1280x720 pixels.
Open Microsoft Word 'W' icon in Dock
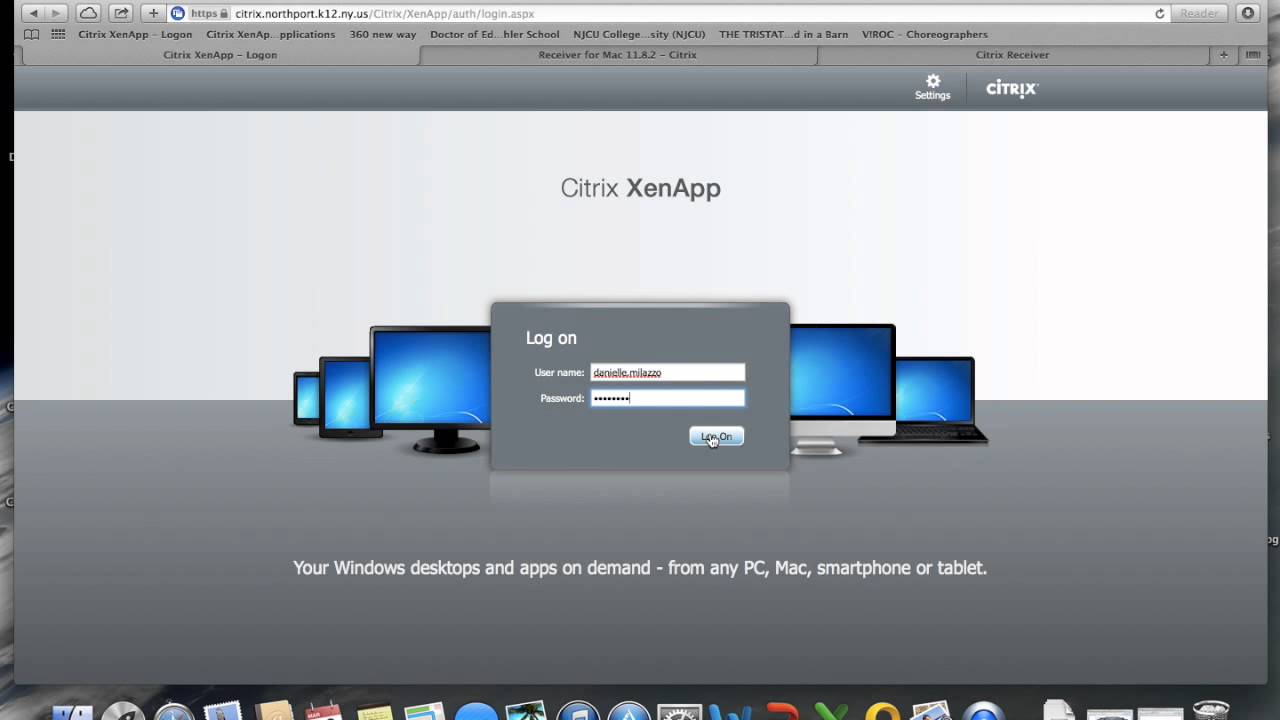point(731,711)
